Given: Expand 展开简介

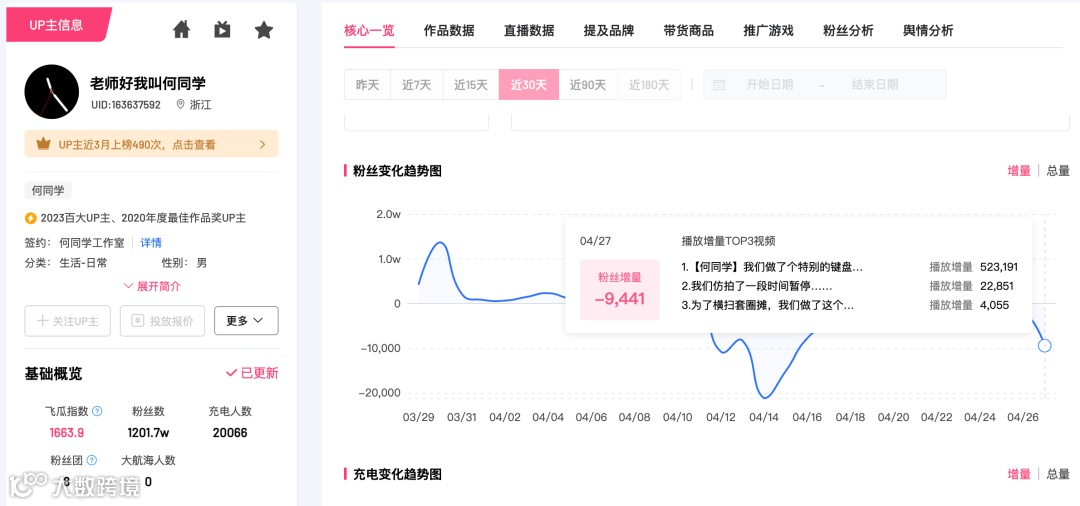Looking at the screenshot, I should (152, 286).
